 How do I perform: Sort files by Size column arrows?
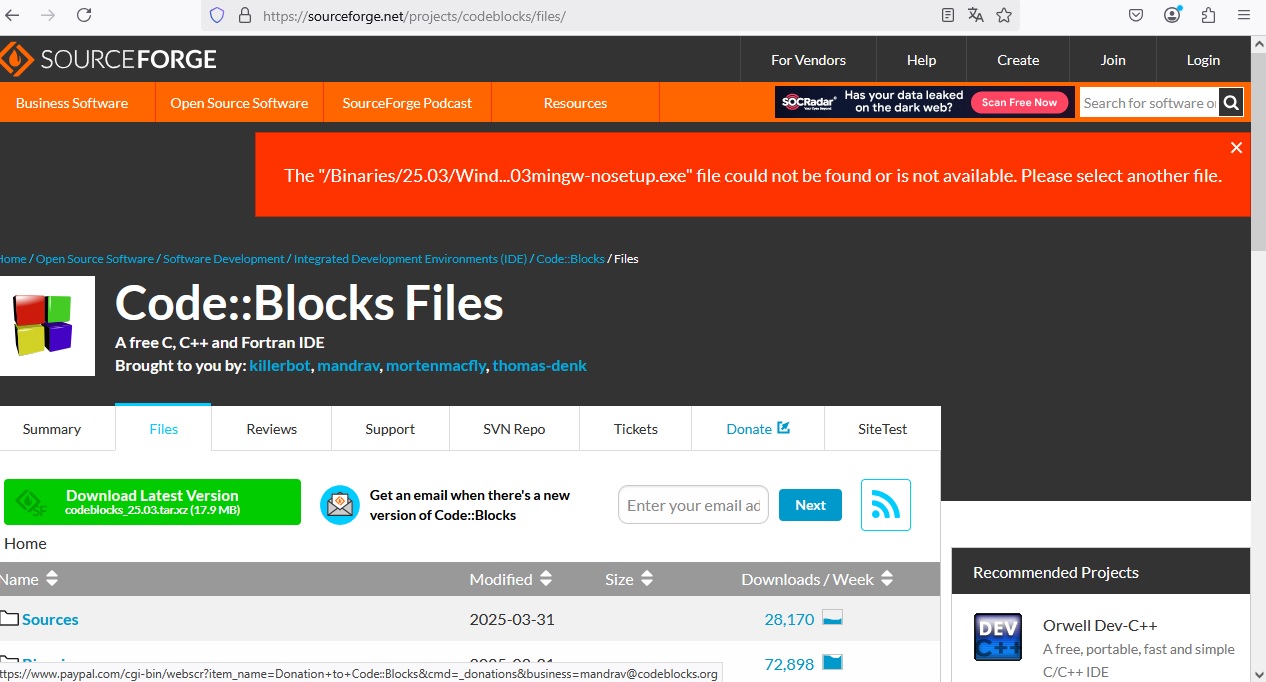point(647,579)
